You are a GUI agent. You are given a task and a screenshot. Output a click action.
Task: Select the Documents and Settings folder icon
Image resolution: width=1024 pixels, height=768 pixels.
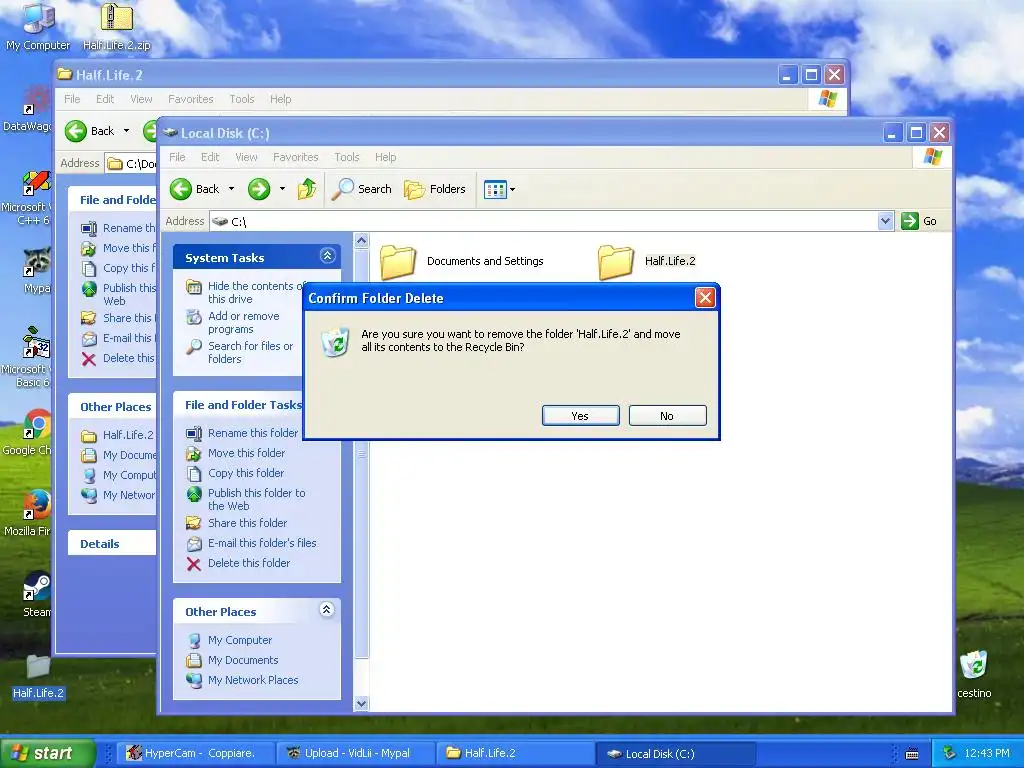click(x=398, y=261)
